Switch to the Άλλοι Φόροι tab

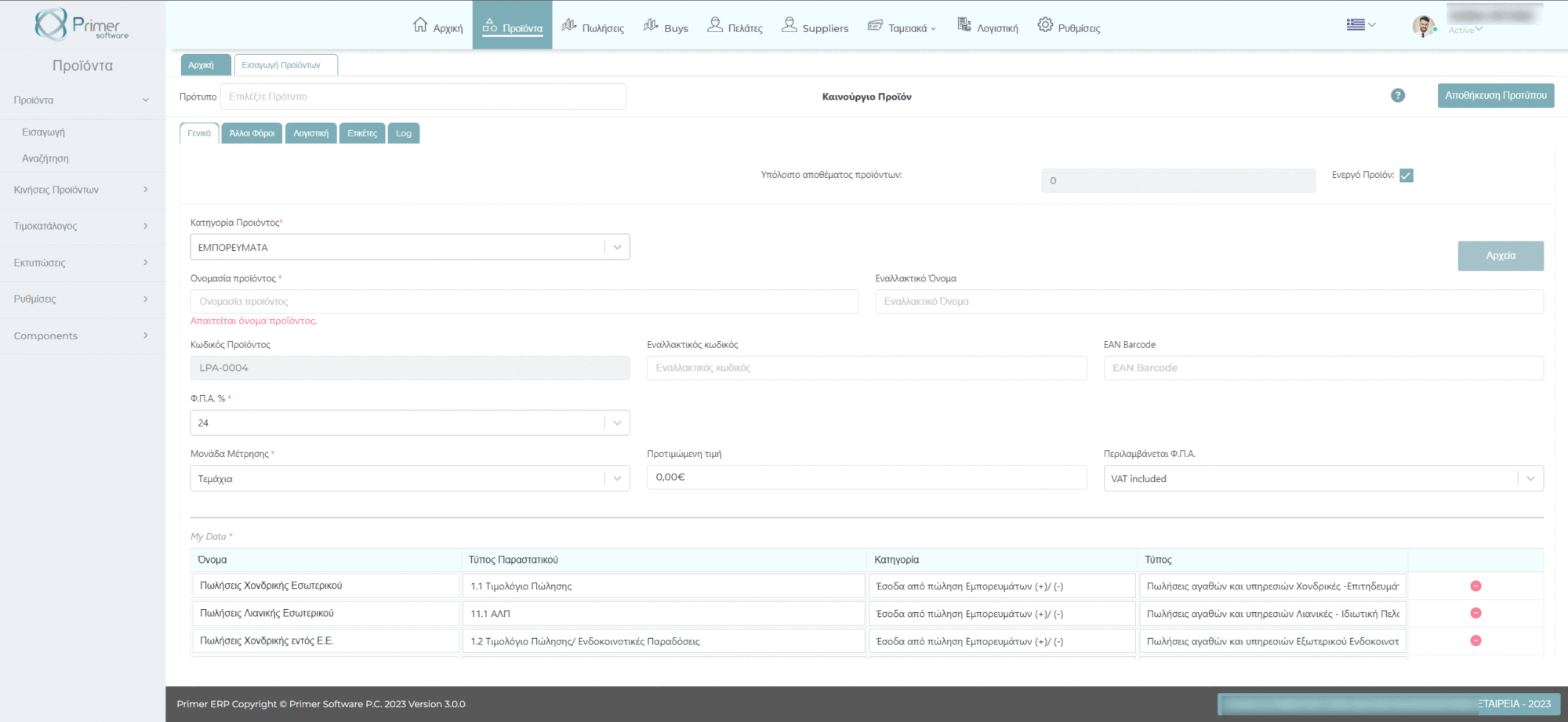(252, 133)
